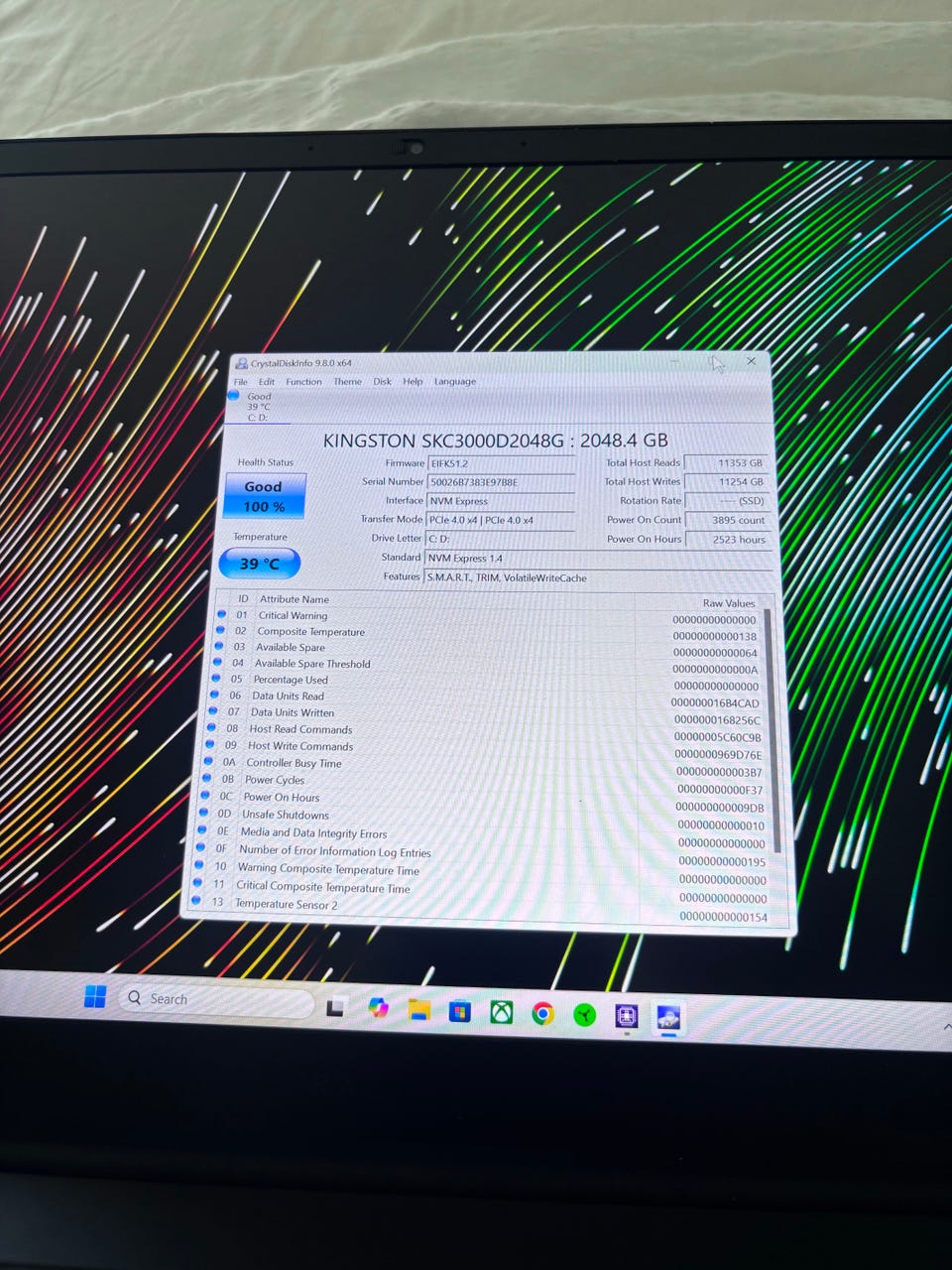
Task: Open the Theme menu
Action: pos(347,381)
